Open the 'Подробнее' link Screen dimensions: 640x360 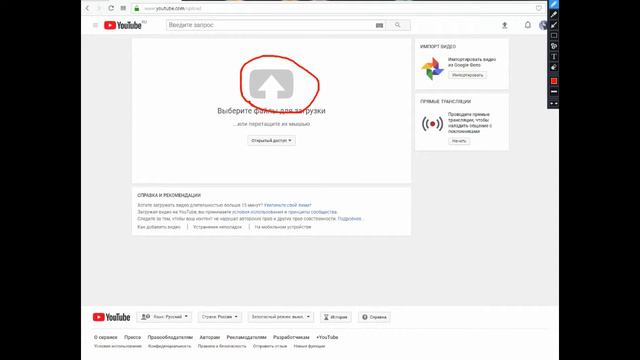tap(349, 219)
